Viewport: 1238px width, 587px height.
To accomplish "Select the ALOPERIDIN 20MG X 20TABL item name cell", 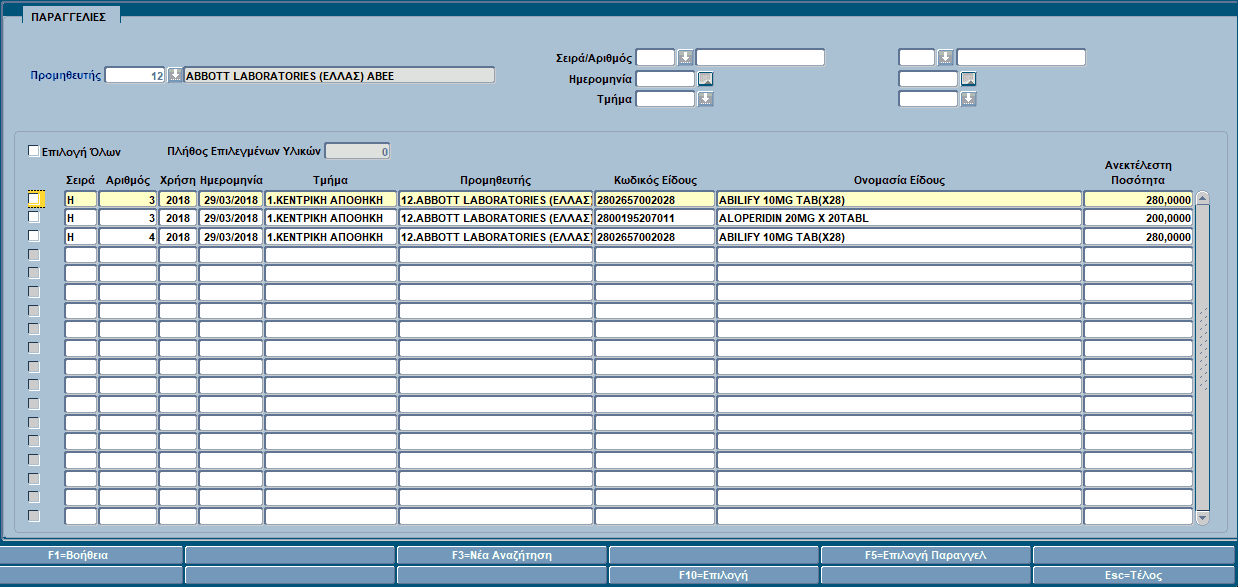I will pyautogui.click(x=899, y=217).
